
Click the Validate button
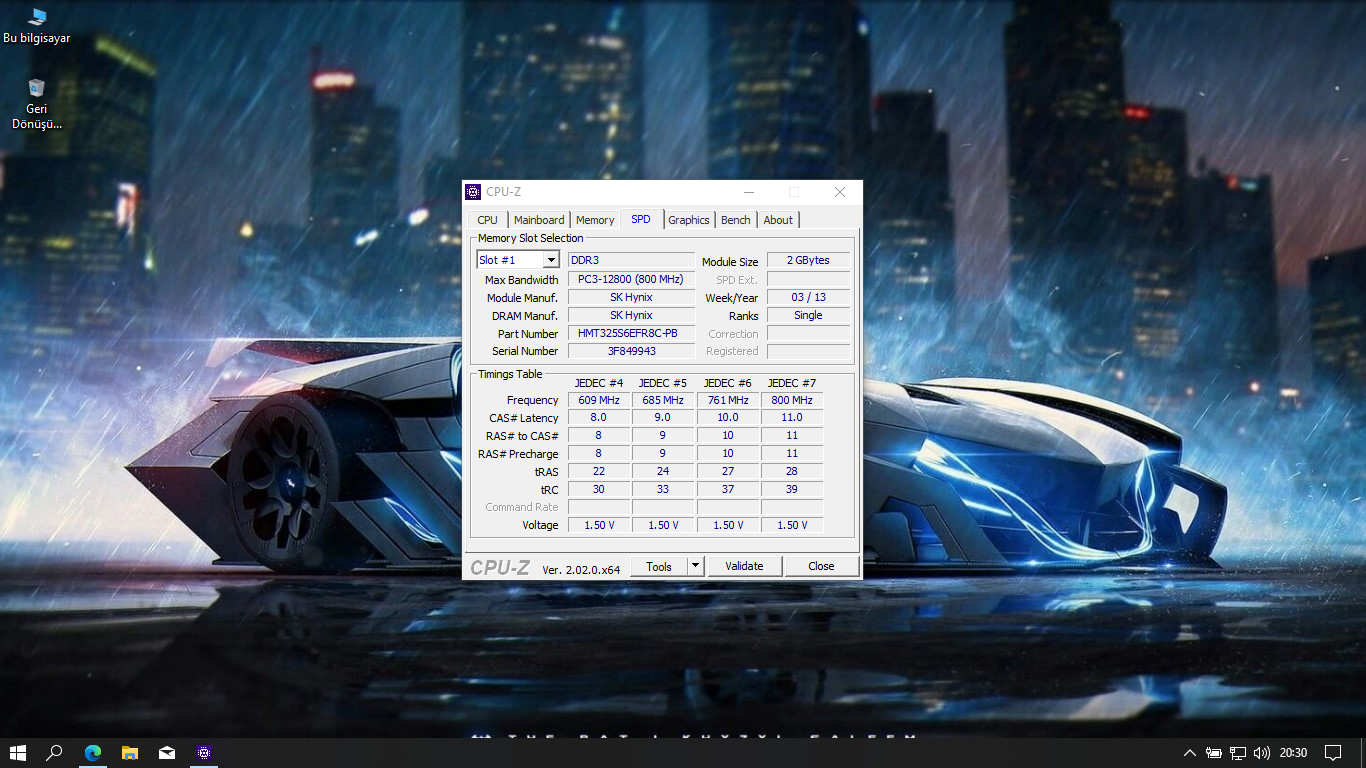coord(744,566)
